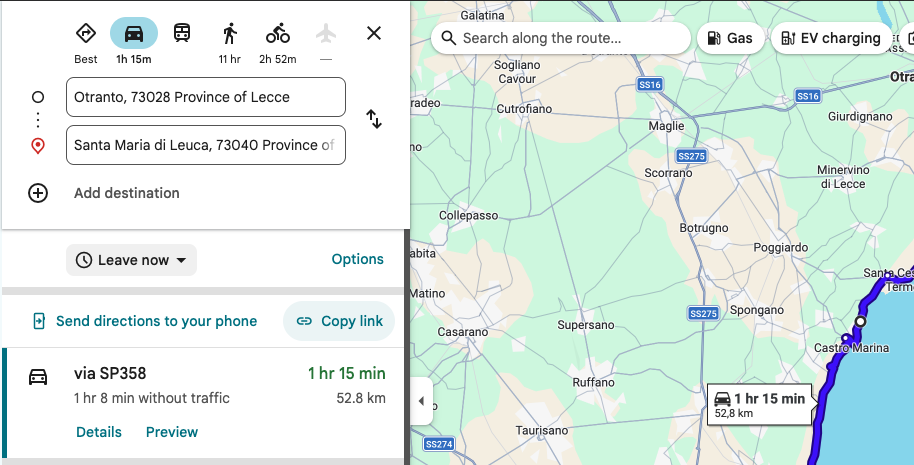The height and width of the screenshot is (465, 914).
Task: Click the Botrugno town label
Action: coord(704,228)
